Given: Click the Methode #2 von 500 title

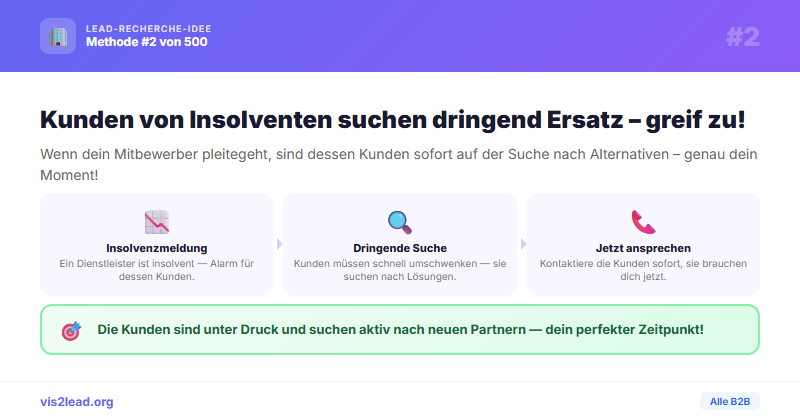Looking at the screenshot, I should [x=147, y=42].
